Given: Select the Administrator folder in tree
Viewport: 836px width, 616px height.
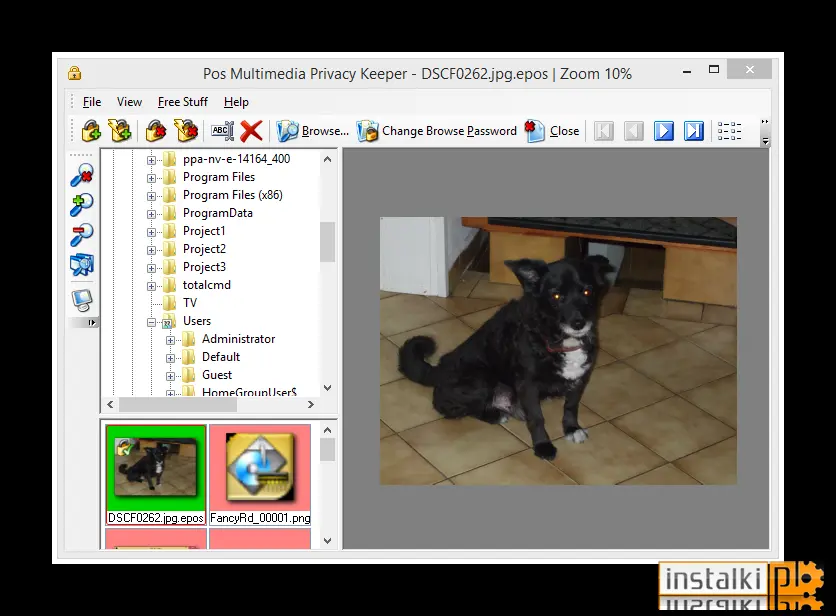Looking at the screenshot, I should tap(238, 339).
